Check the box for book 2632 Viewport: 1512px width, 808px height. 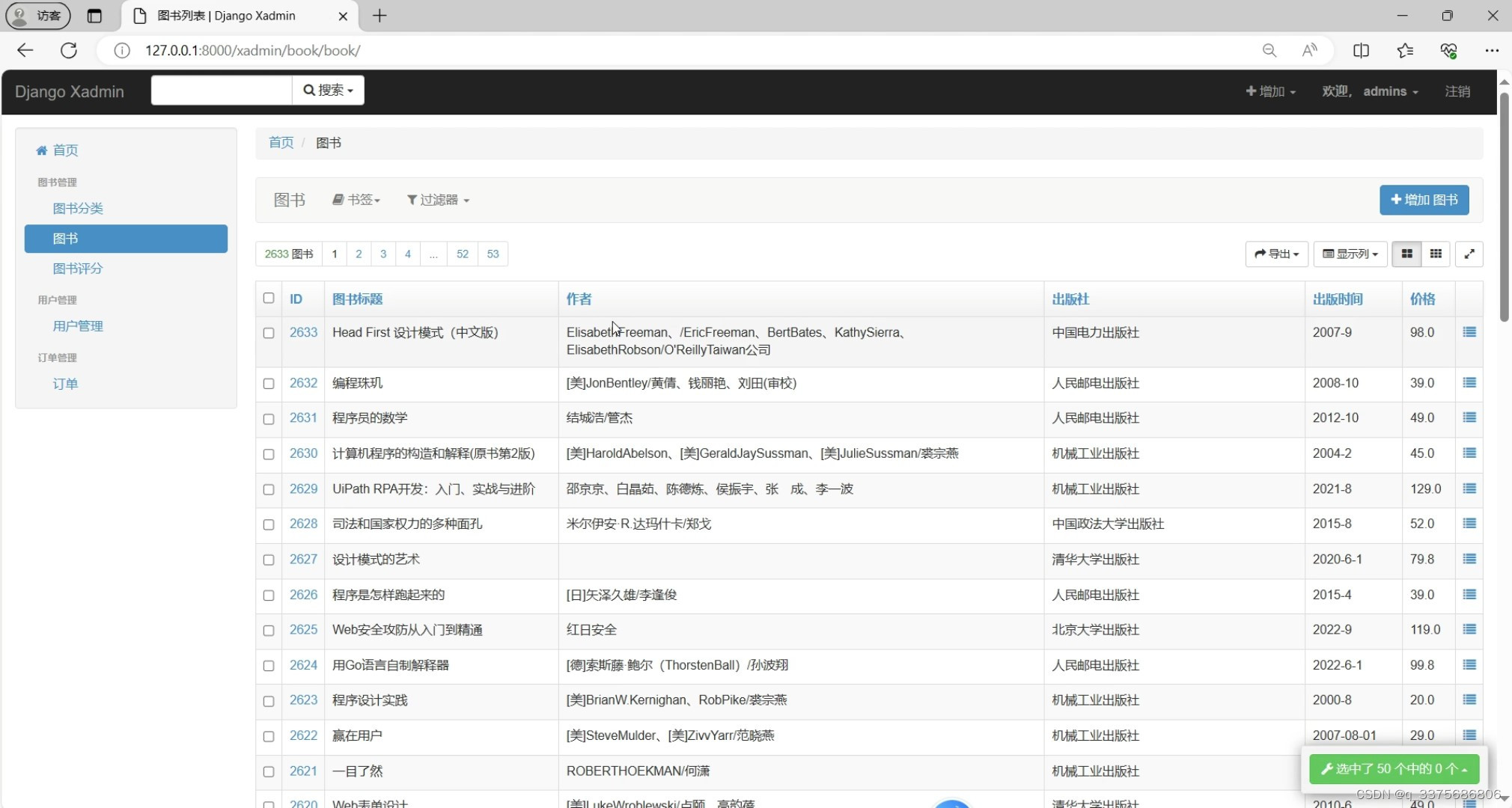tap(269, 384)
